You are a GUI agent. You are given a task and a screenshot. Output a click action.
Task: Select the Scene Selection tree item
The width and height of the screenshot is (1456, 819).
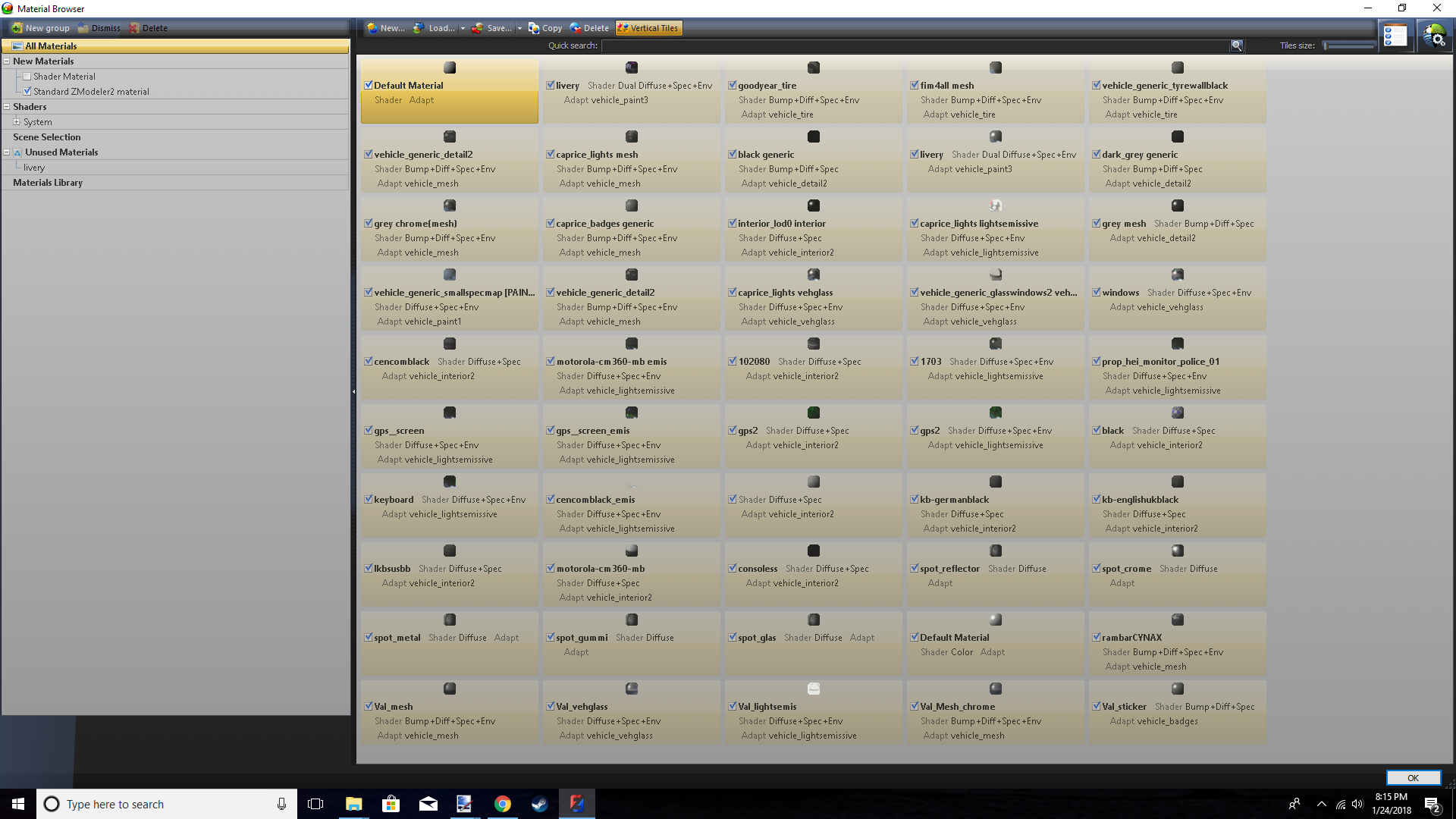click(46, 137)
